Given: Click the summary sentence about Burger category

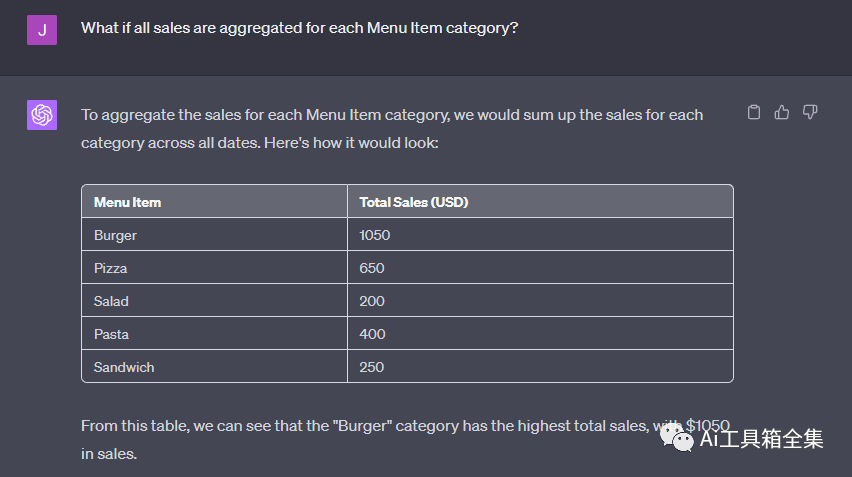Looking at the screenshot, I should (x=360, y=427).
